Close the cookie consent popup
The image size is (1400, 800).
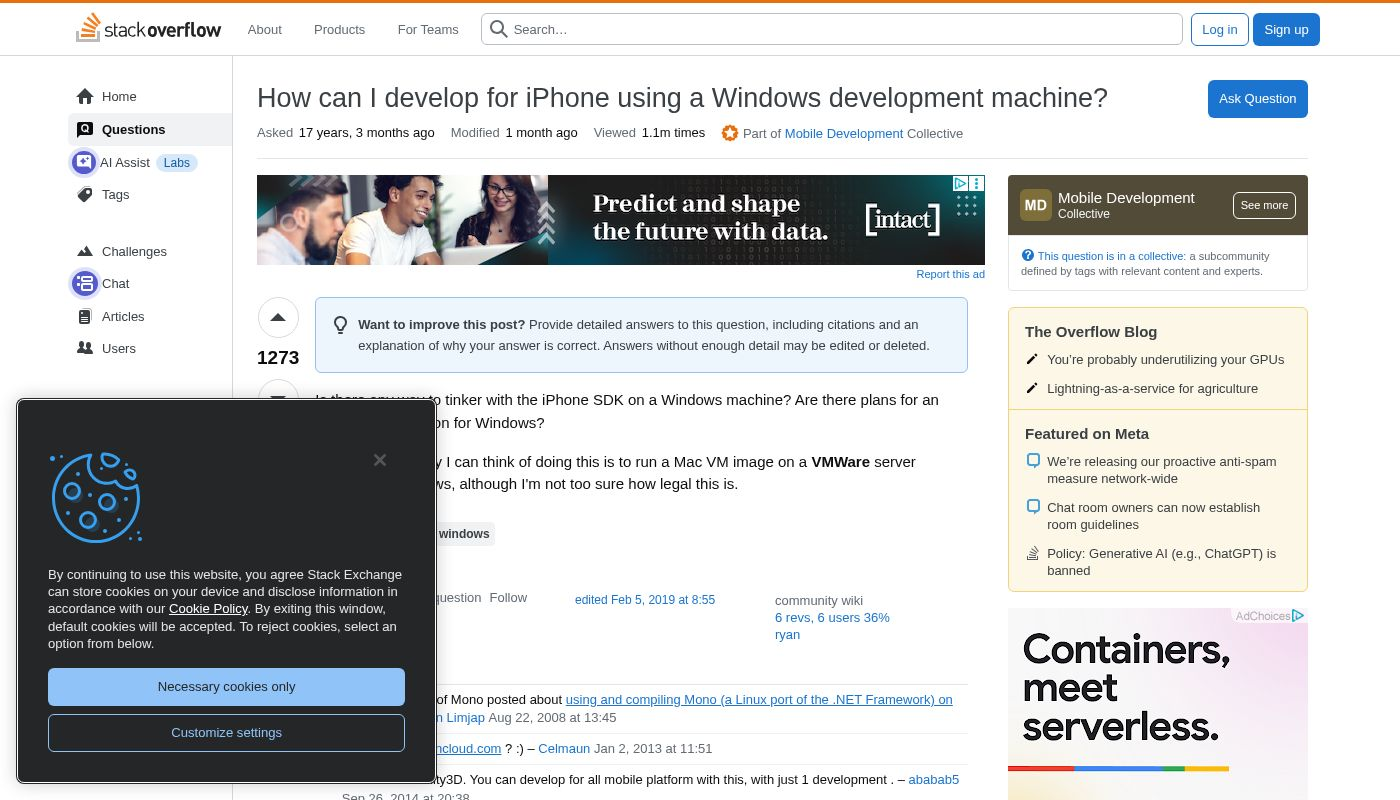click(380, 460)
